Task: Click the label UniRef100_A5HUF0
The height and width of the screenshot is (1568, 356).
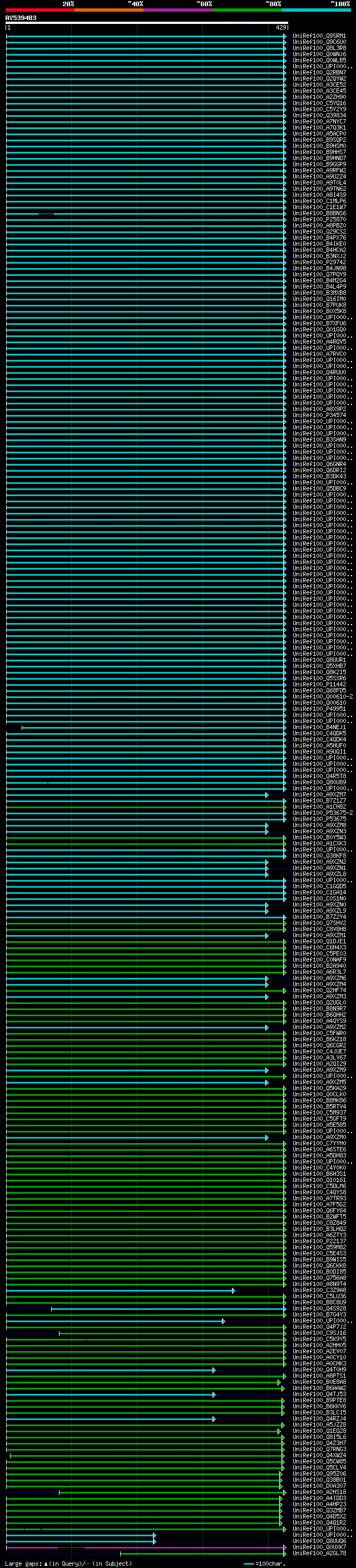Action: click(x=319, y=745)
